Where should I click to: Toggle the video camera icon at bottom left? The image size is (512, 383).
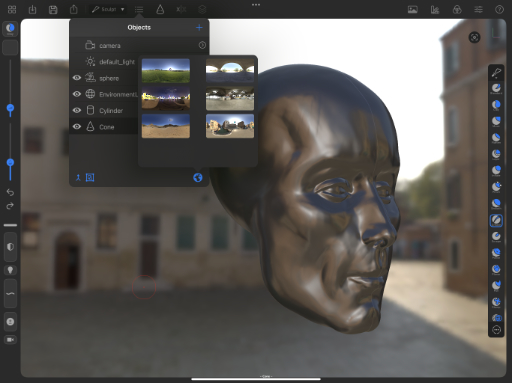click(x=10, y=340)
